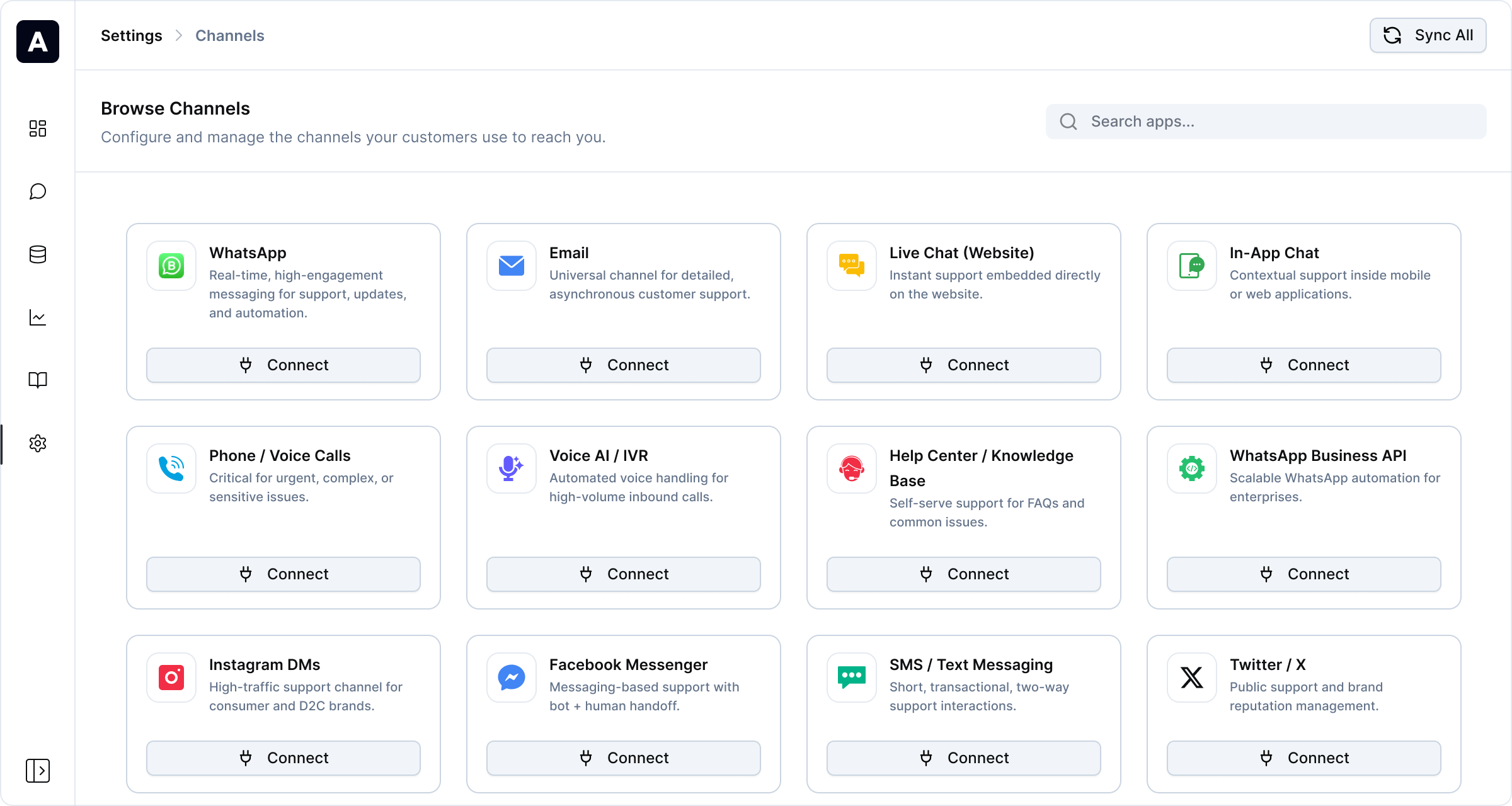Expand the collapsed sidebar panel
1512x806 pixels.
pyautogui.click(x=38, y=770)
